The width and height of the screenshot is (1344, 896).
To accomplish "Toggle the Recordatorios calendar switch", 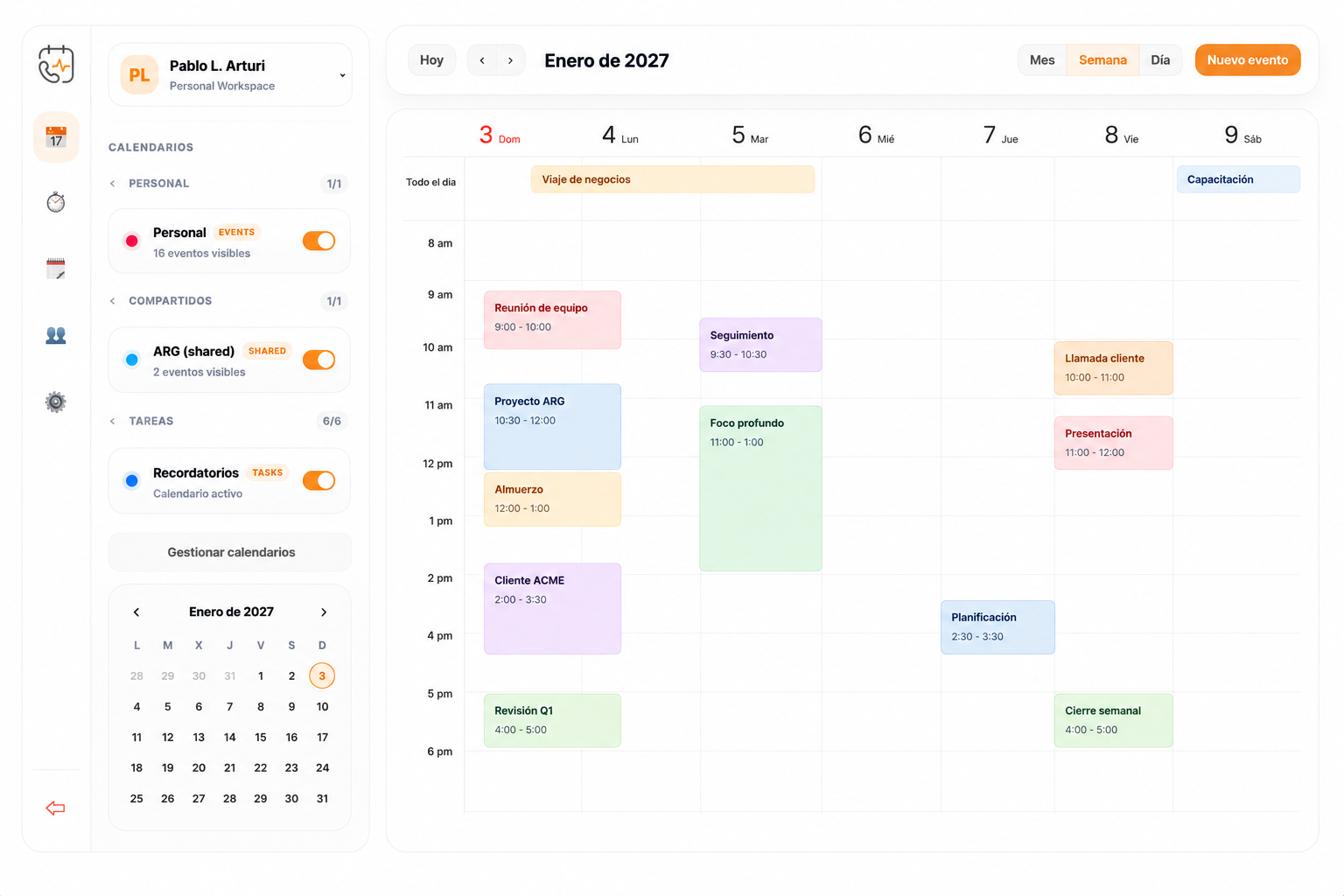I will pyautogui.click(x=319, y=480).
